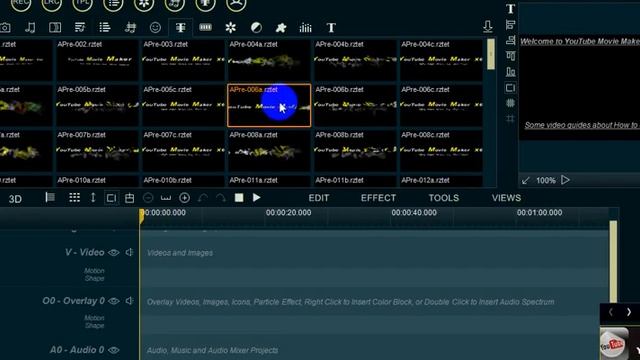The image size is (640, 360).
Task: Toggle the safe frame rectangle beside preview
Action: [x=511, y=88]
